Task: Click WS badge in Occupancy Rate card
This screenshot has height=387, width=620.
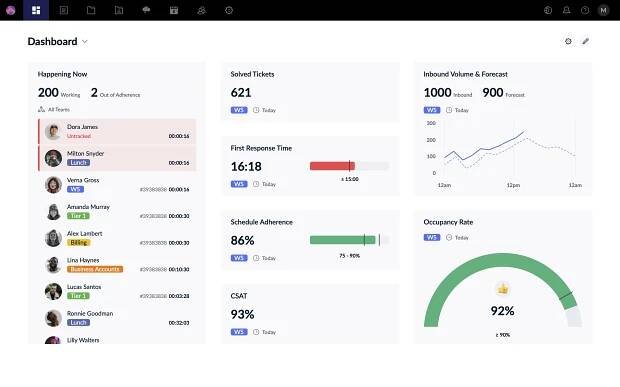Action: click(432, 237)
